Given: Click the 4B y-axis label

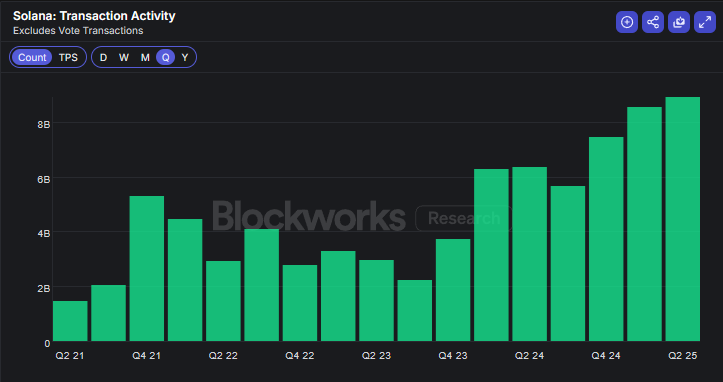Looking at the screenshot, I should [44, 234].
